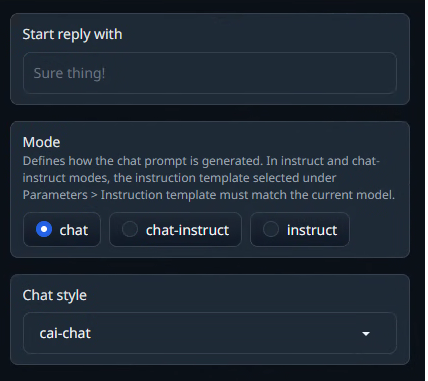This screenshot has width=428, height=381.
Task: Click the 'chat-instruct' option label text
Action: tap(187, 230)
